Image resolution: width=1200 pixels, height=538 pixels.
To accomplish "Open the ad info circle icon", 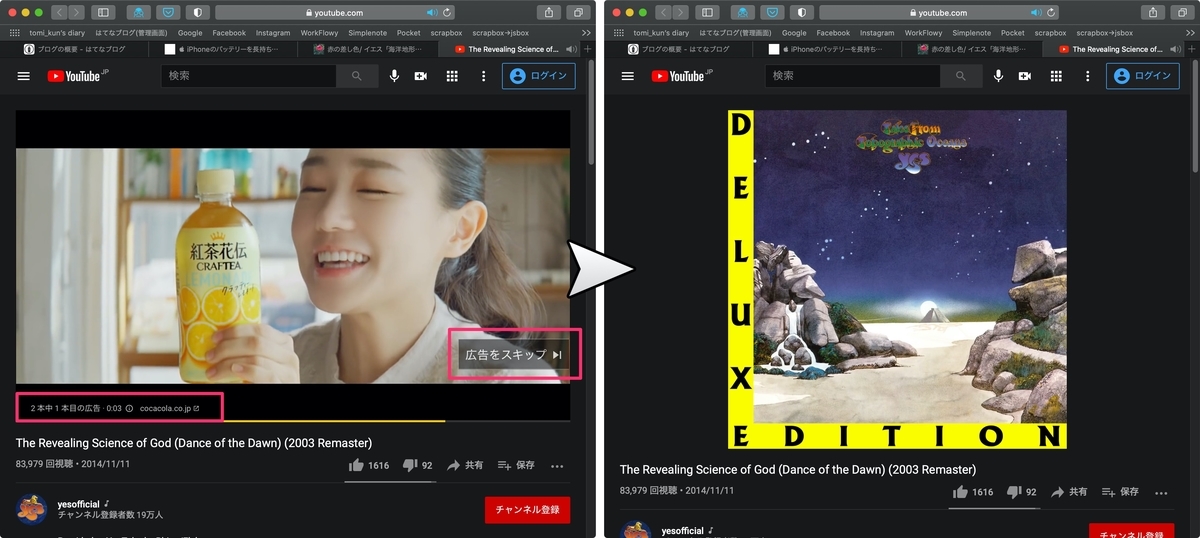I will click(x=129, y=408).
